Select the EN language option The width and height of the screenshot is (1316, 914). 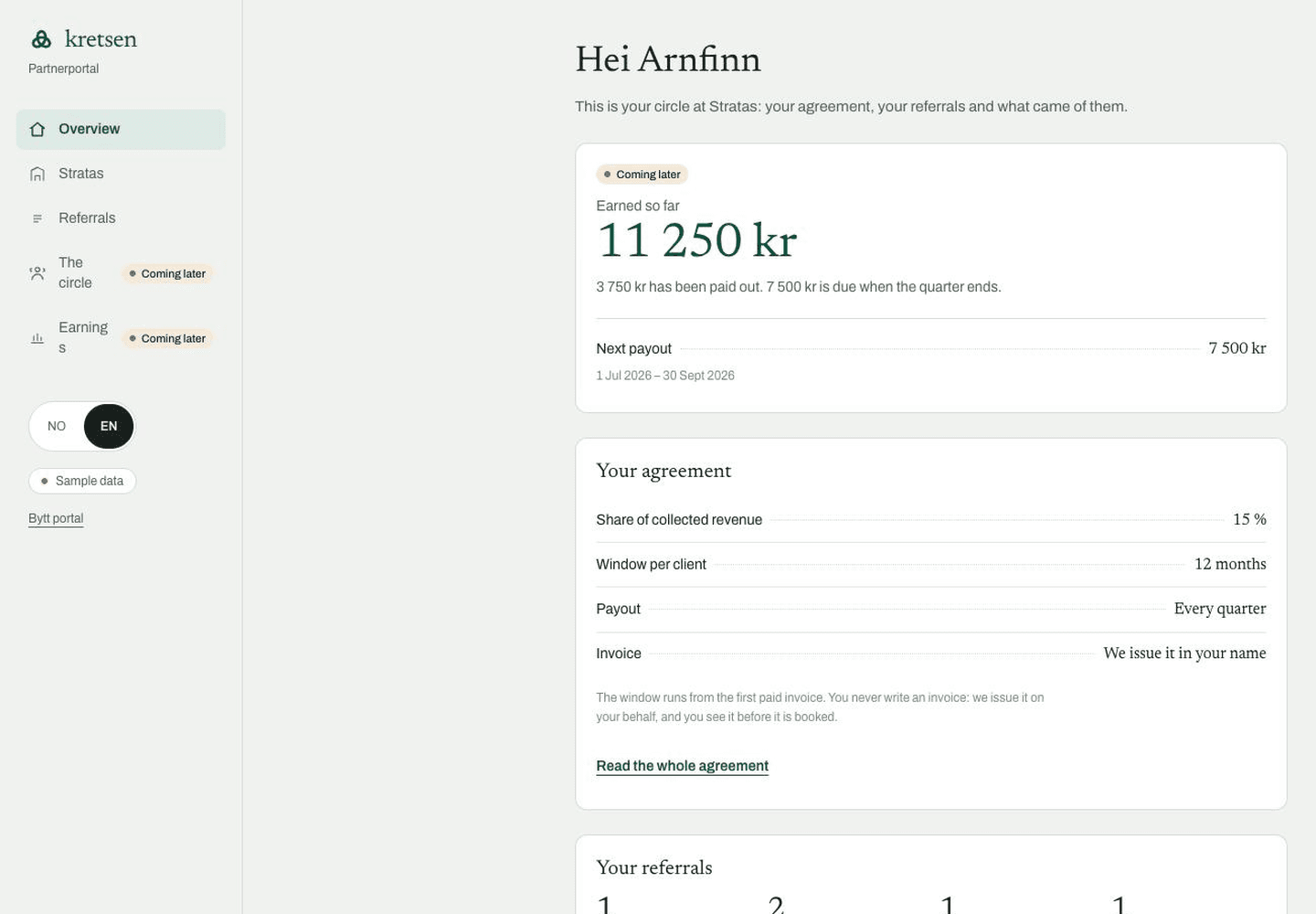(109, 426)
